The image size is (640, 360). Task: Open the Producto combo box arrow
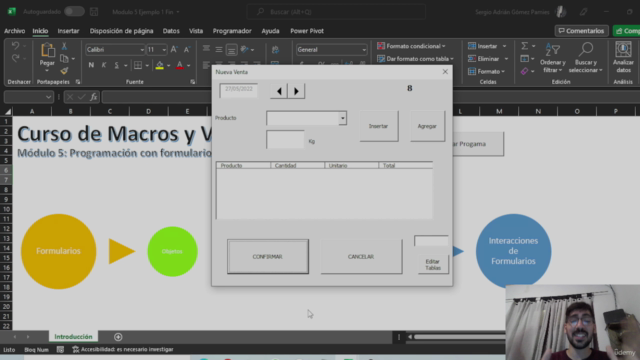click(342, 118)
